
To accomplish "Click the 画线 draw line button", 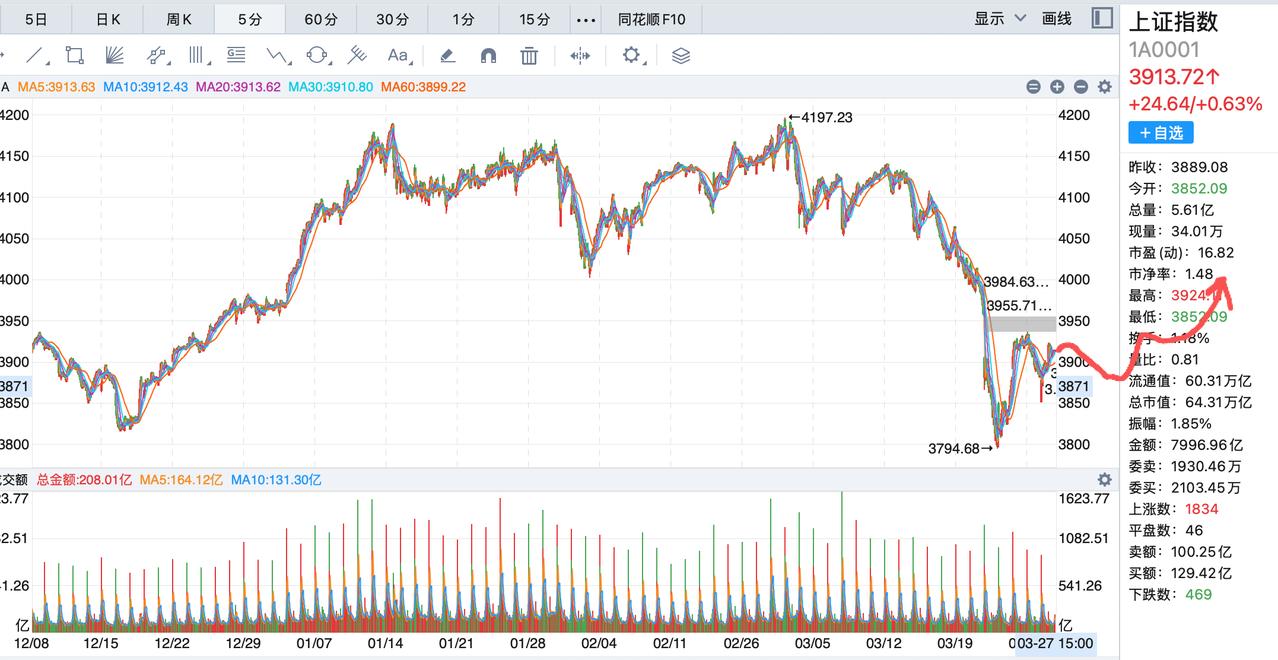I will (x=1056, y=18).
